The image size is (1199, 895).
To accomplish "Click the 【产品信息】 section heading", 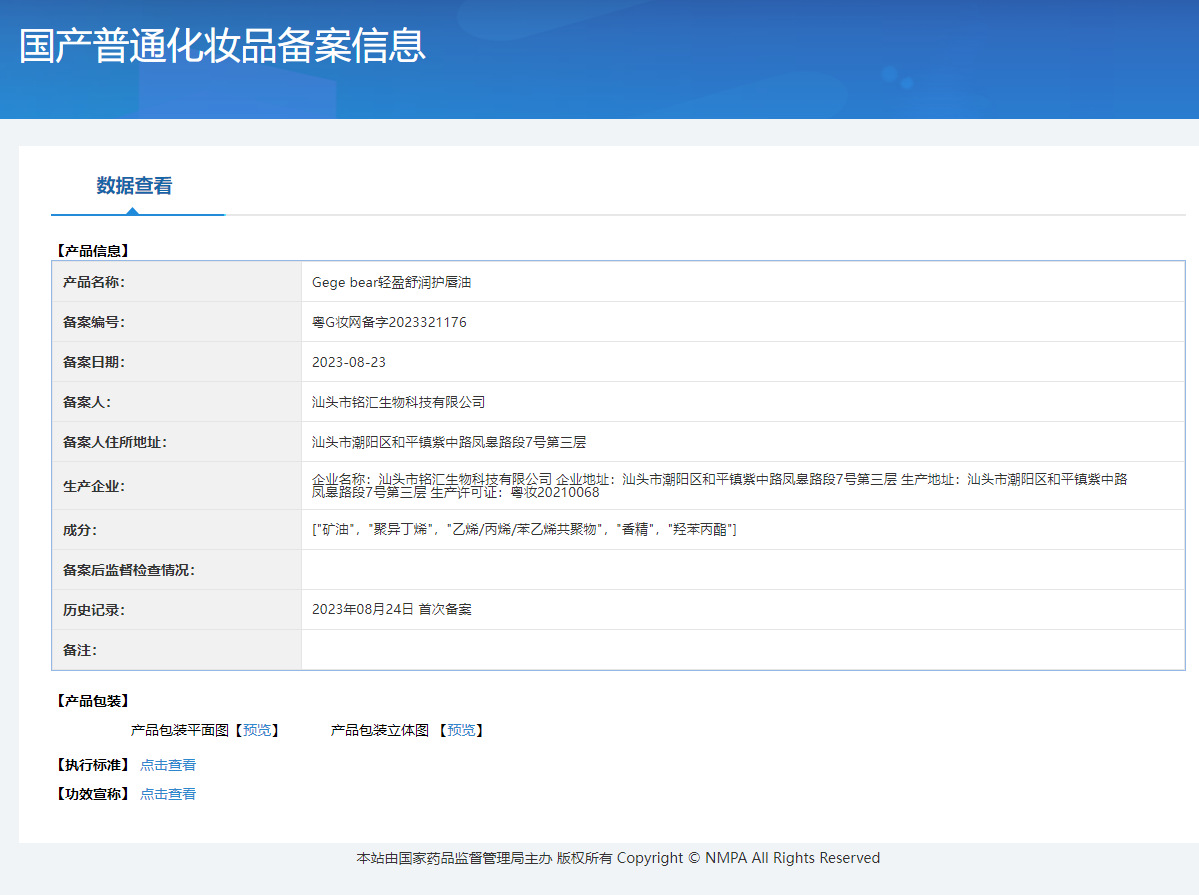I will point(93,251).
